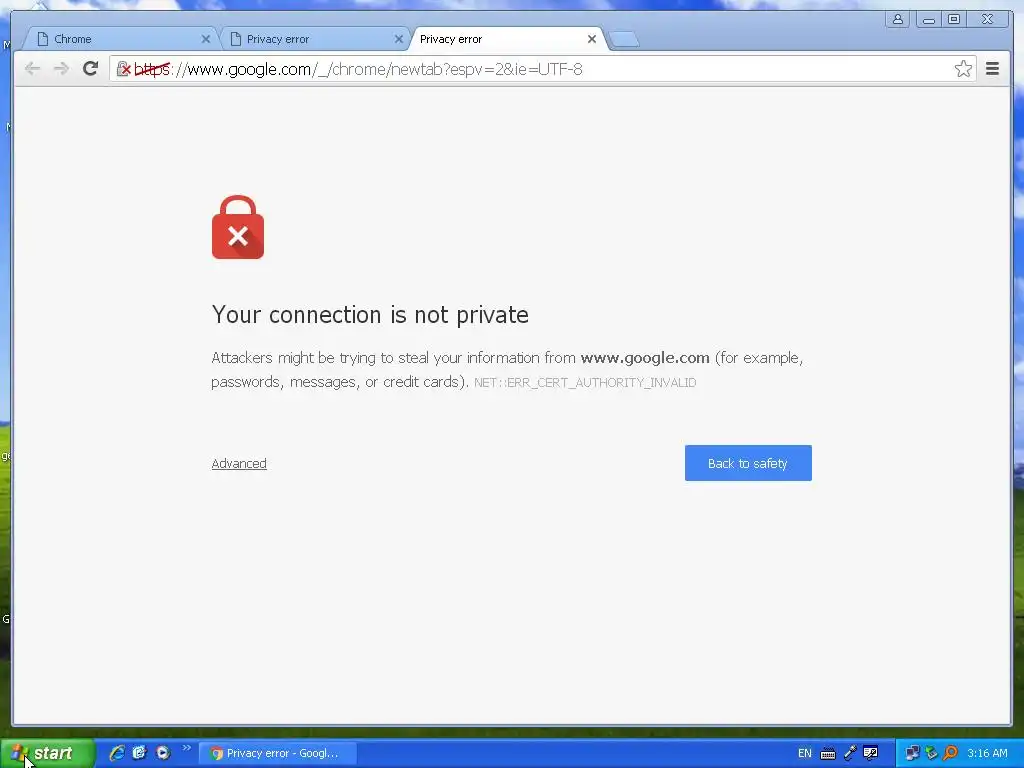Expand the quick launch chevron
The width and height of the screenshot is (1024, 768).
(x=186, y=748)
